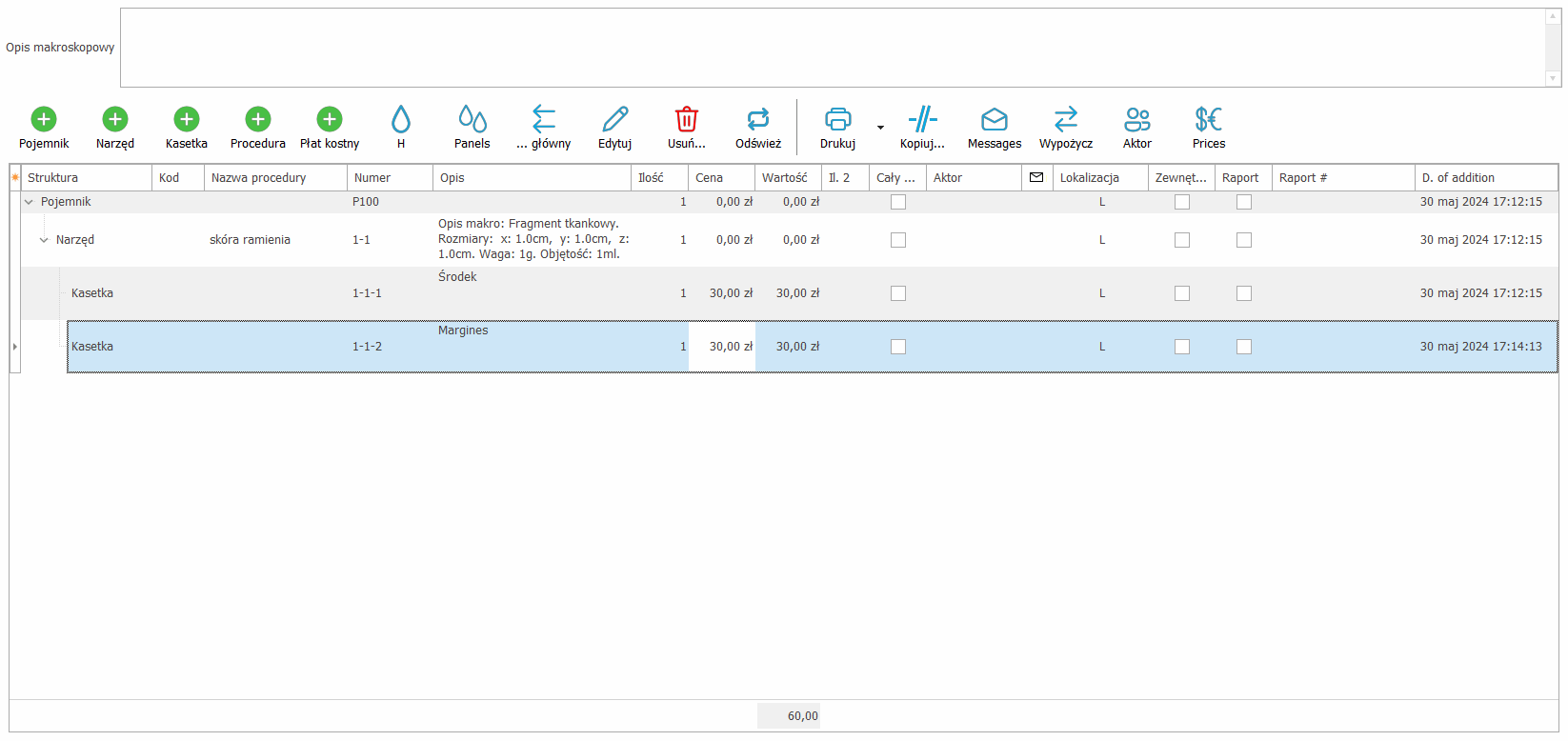Viewport: 1568px width, 741px height.
Task: Enable Zewnętrzny checkbox in the Narząd row
Action: pyautogui.click(x=1182, y=240)
